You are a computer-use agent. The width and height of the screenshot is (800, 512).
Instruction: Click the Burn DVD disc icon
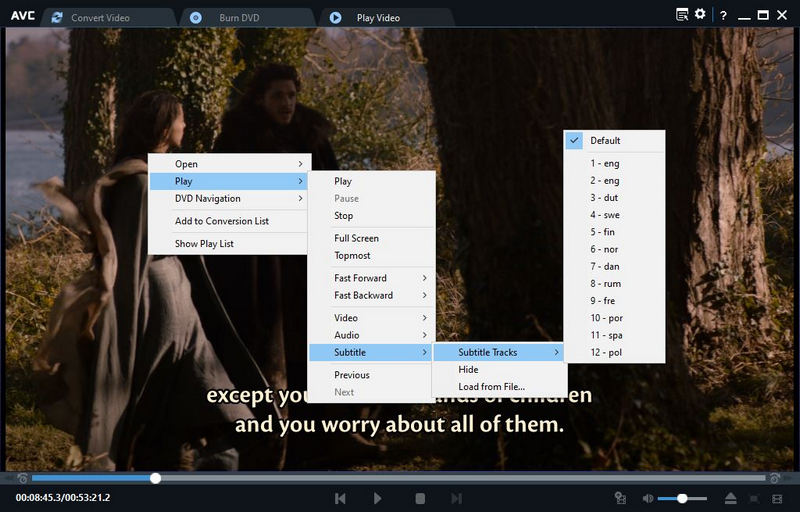point(196,18)
